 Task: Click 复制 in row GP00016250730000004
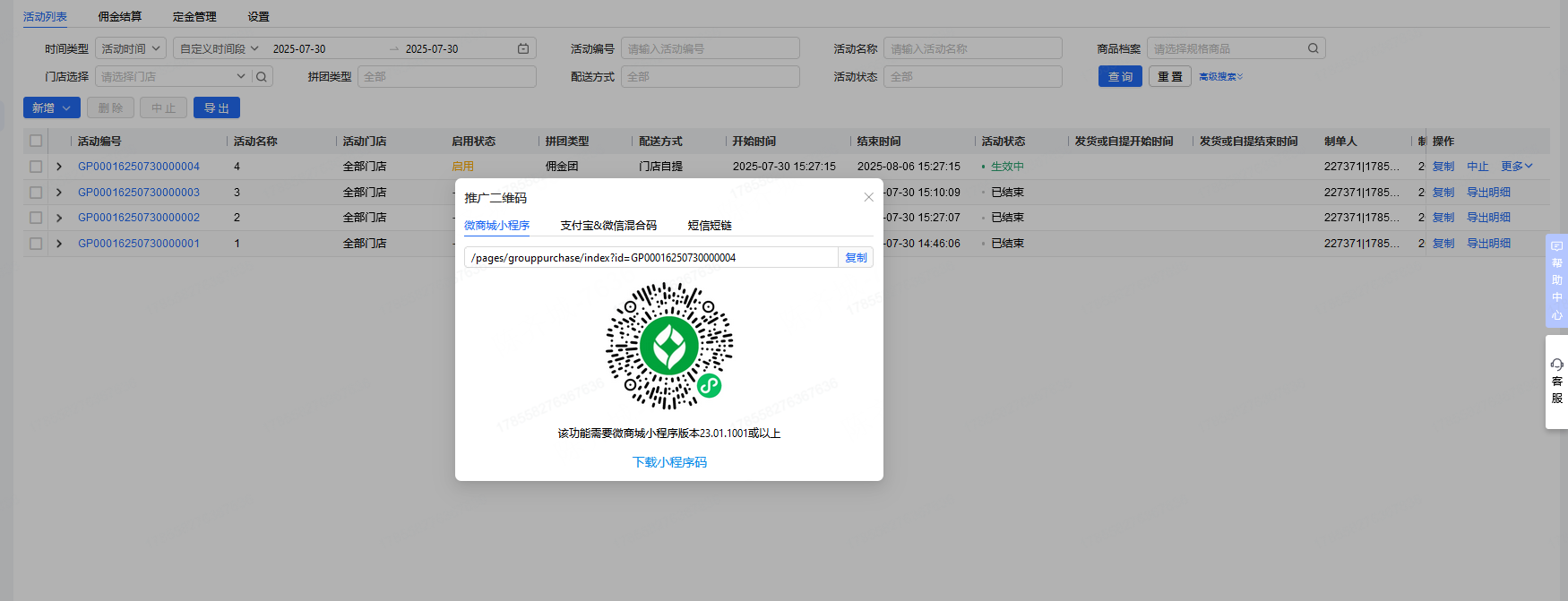point(1443,167)
